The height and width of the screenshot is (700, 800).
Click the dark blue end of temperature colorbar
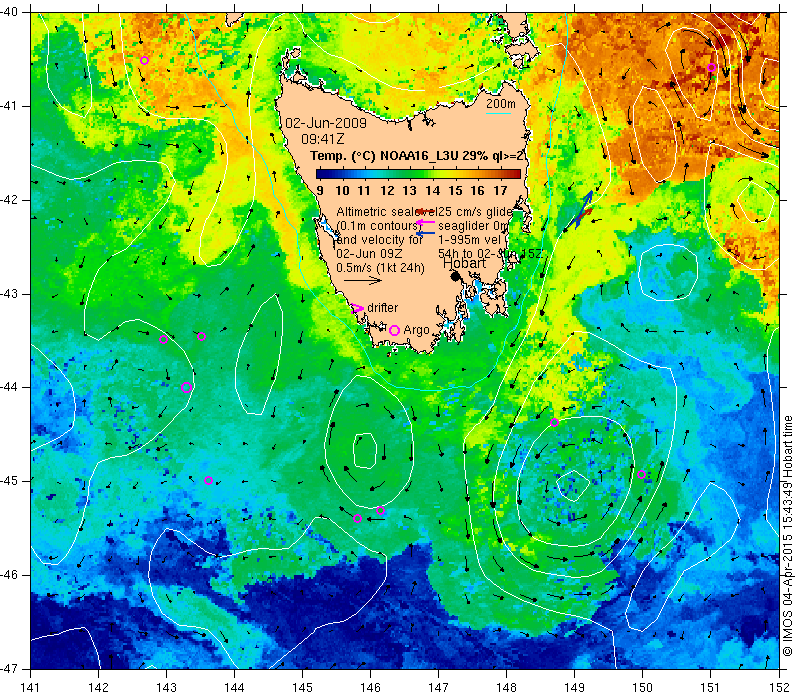pyautogui.click(x=322, y=174)
